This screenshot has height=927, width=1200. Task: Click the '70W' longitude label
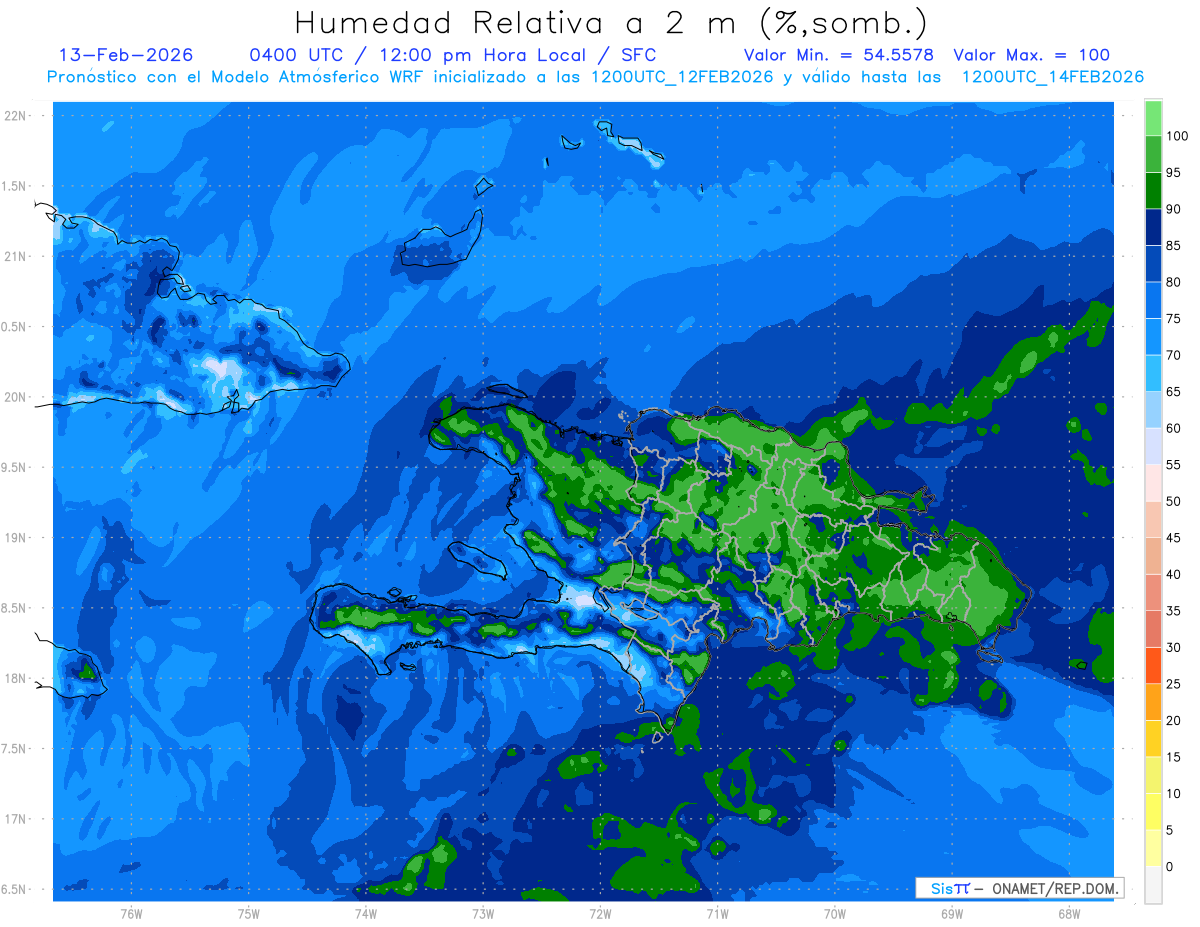point(835,913)
